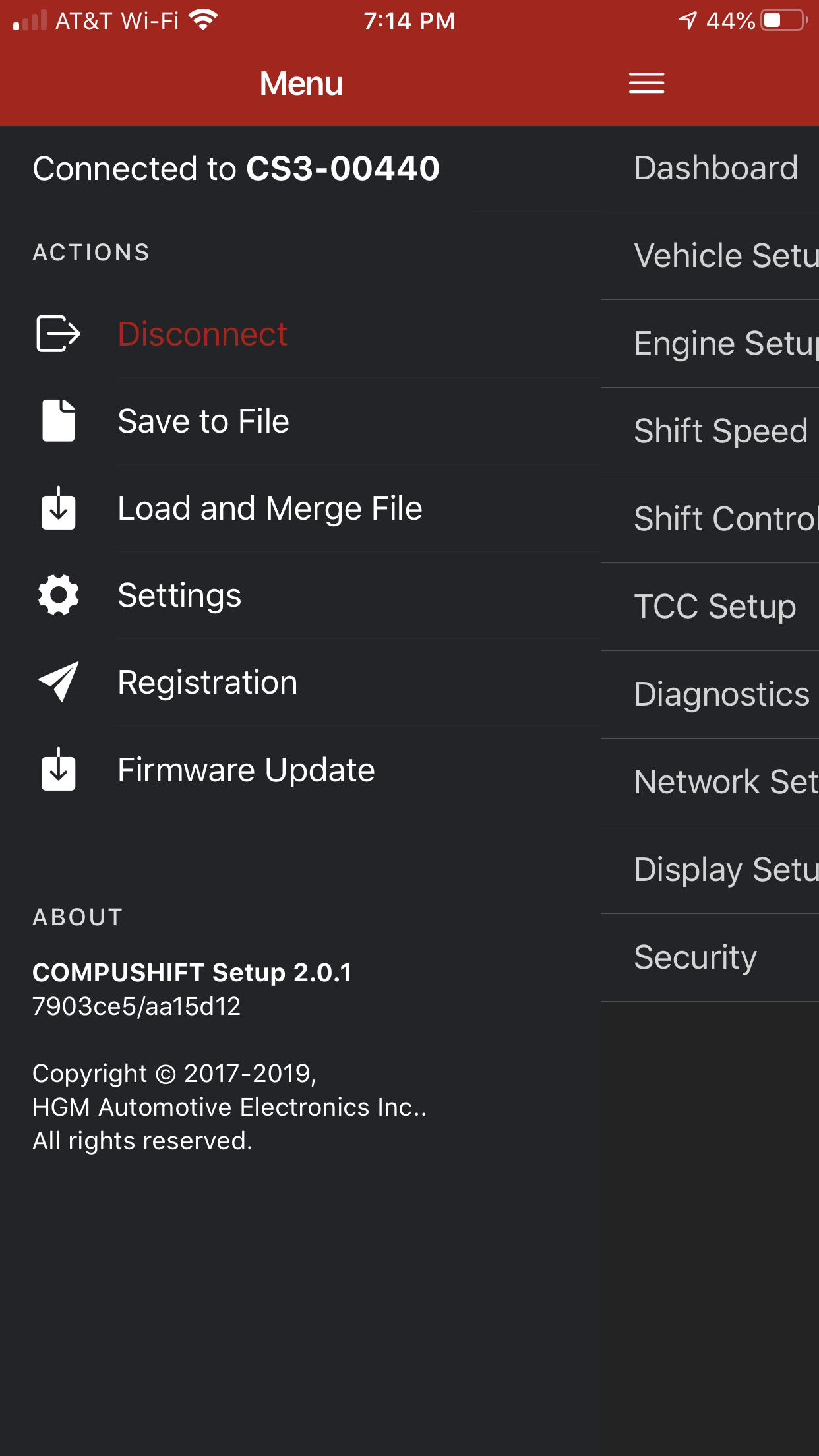
Task: Tap the Save to File document icon
Action: [58, 421]
